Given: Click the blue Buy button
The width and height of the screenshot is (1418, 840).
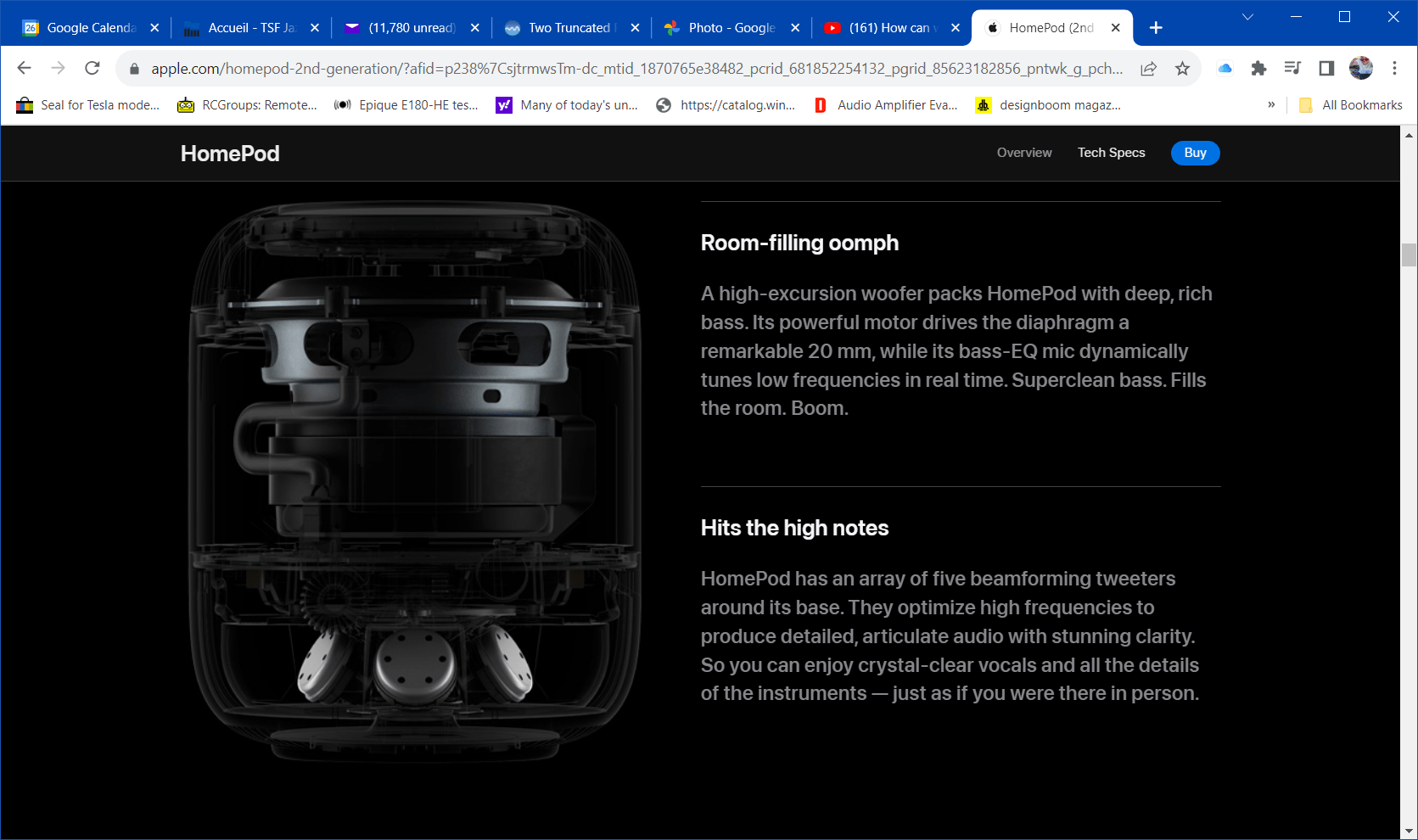Looking at the screenshot, I should pyautogui.click(x=1195, y=153).
